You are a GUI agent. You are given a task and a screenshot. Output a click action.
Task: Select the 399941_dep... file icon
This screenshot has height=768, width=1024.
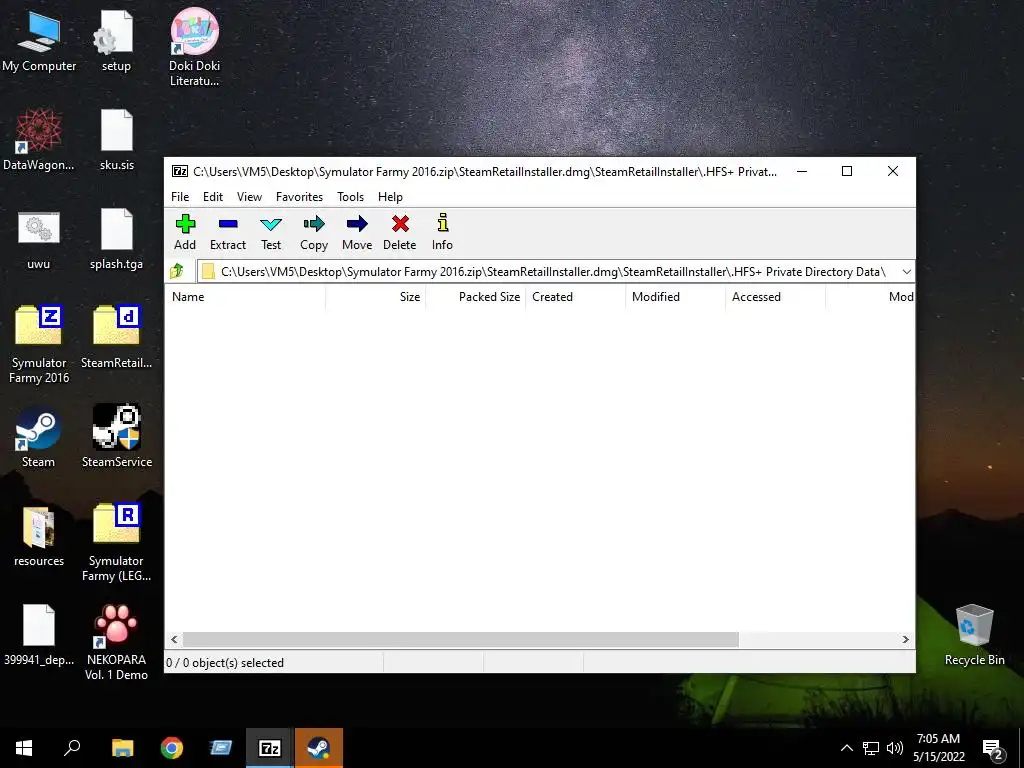[x=39, y=635]
